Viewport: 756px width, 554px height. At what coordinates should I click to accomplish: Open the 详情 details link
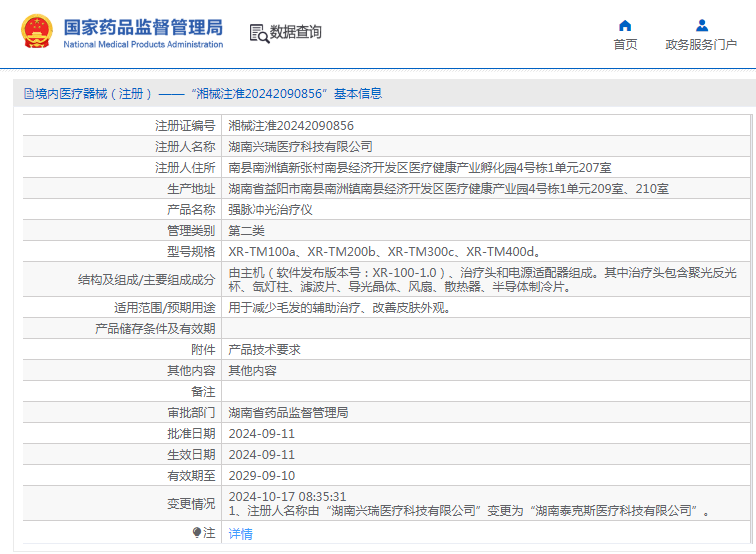pos(240,533)
